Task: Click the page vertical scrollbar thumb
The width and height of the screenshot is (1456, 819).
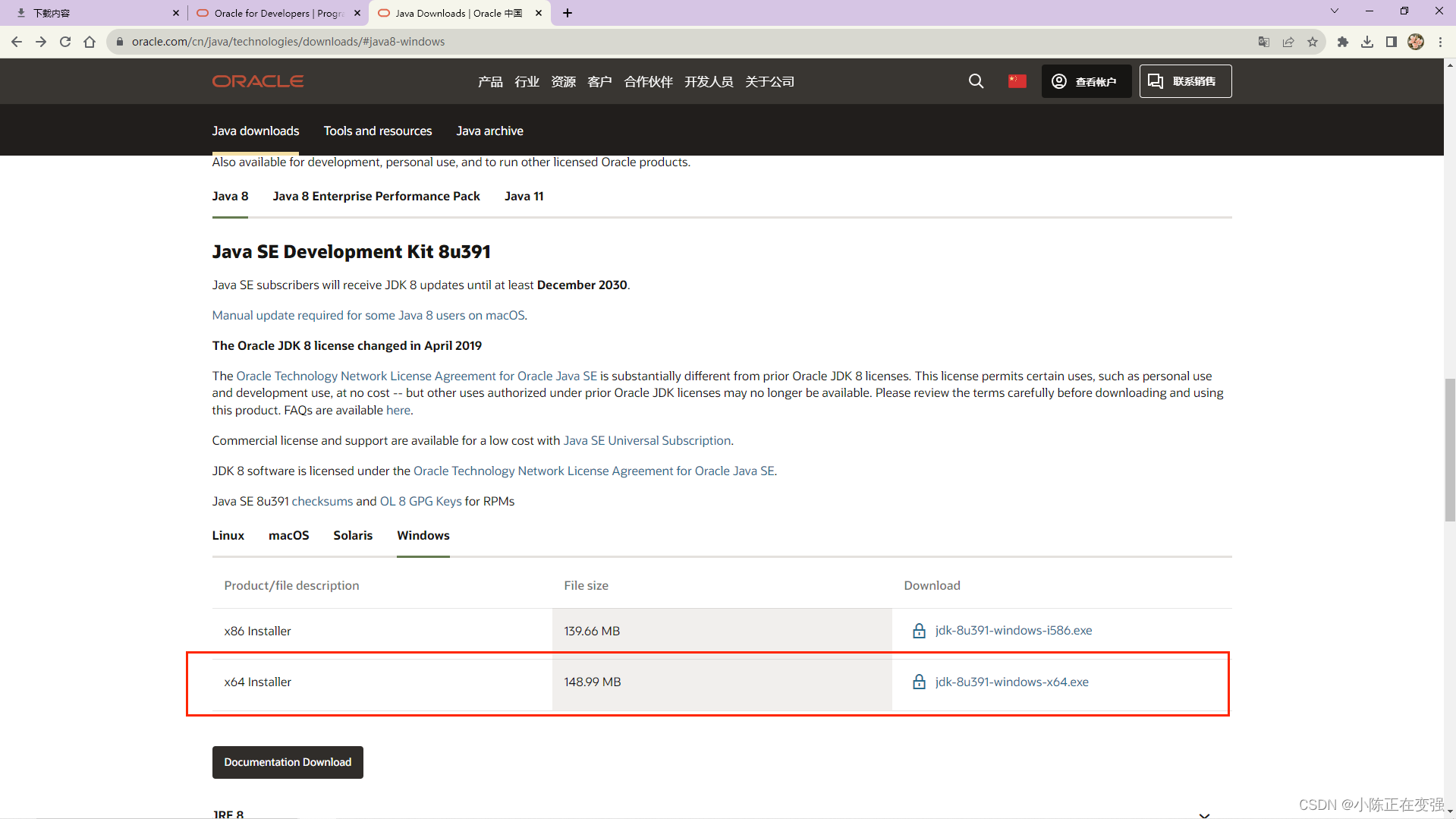Action: [x=1450, y=450]
